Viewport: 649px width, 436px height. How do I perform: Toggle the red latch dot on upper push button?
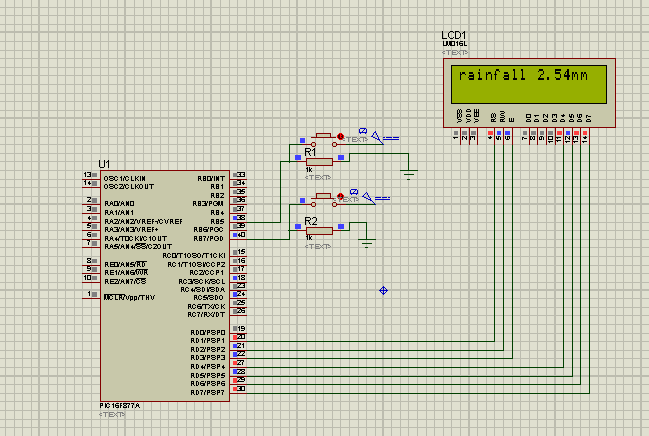(x=340, y=136)
